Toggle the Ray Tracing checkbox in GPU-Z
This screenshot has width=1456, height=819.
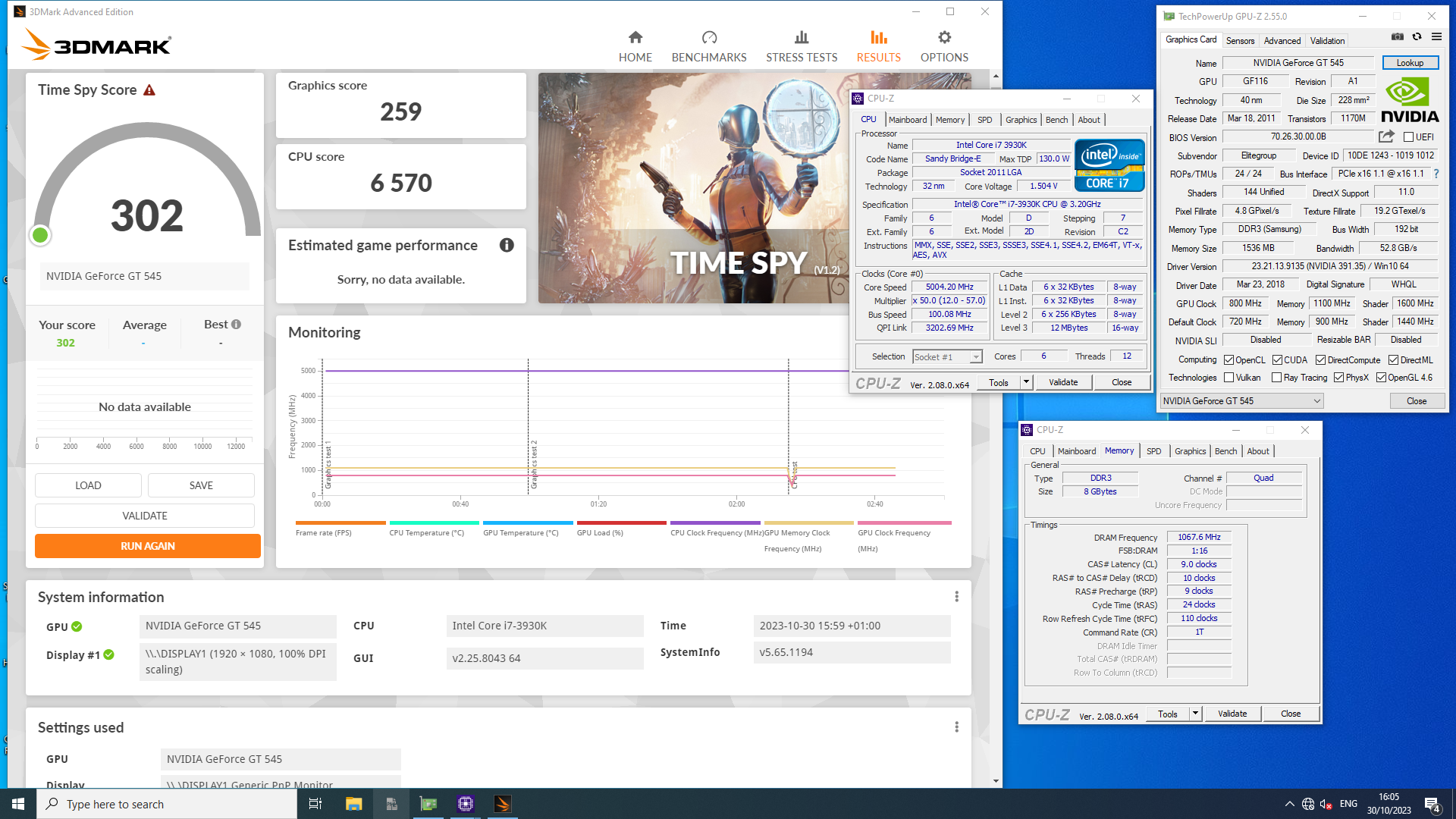pyautogui.click(x=1277, y=378)
